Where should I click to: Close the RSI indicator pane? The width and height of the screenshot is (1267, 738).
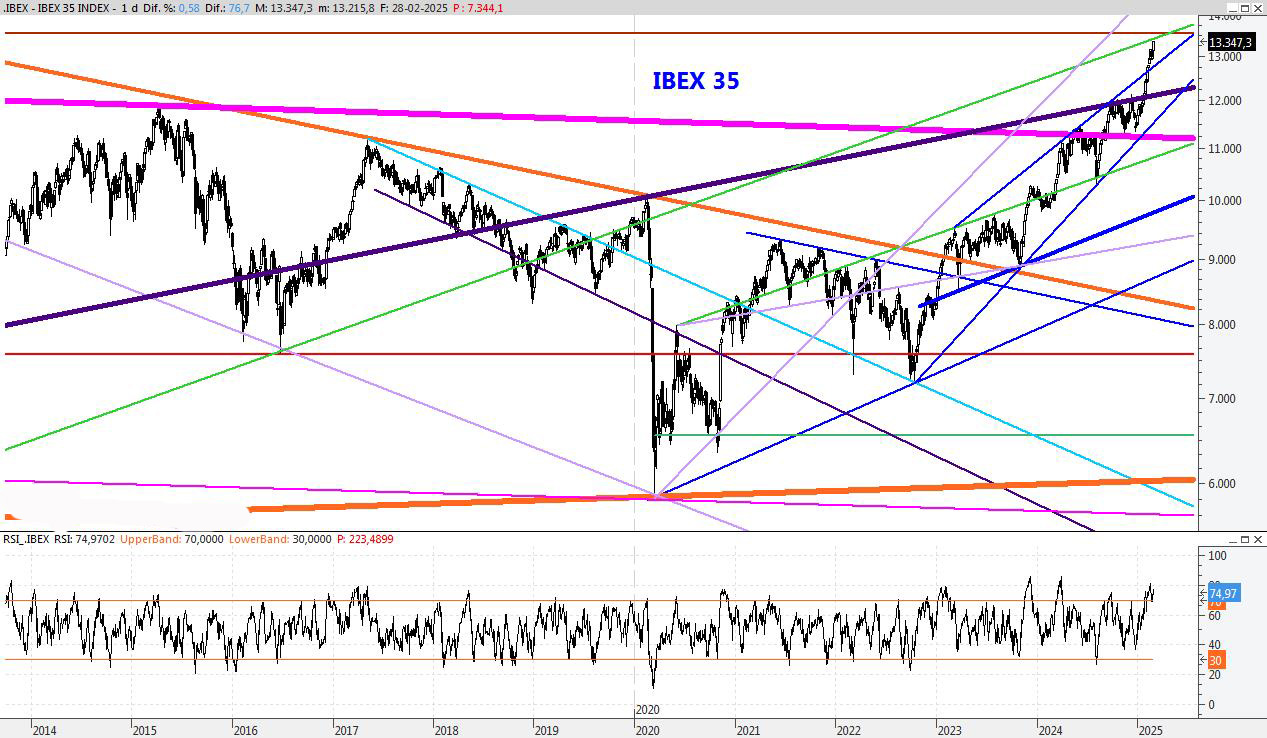[1259, 539]
